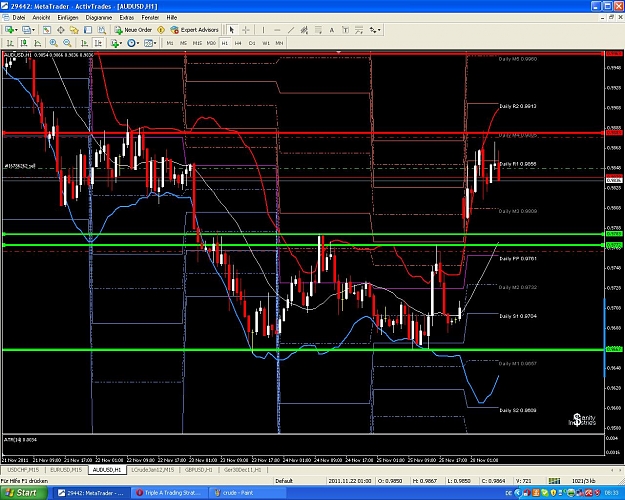Select the vertical line drawing tool

point(263,30)
